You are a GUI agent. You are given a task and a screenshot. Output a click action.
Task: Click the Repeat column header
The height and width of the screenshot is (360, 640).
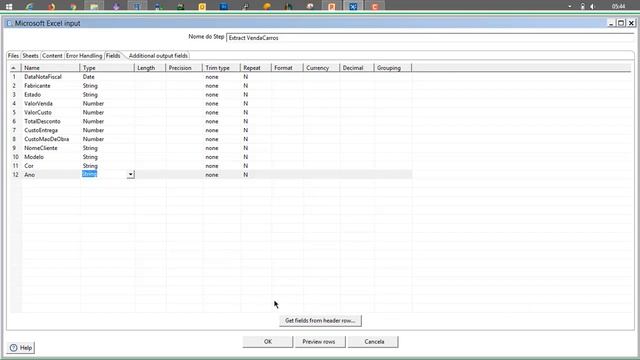pyautogui.click(x=256, y=68)
